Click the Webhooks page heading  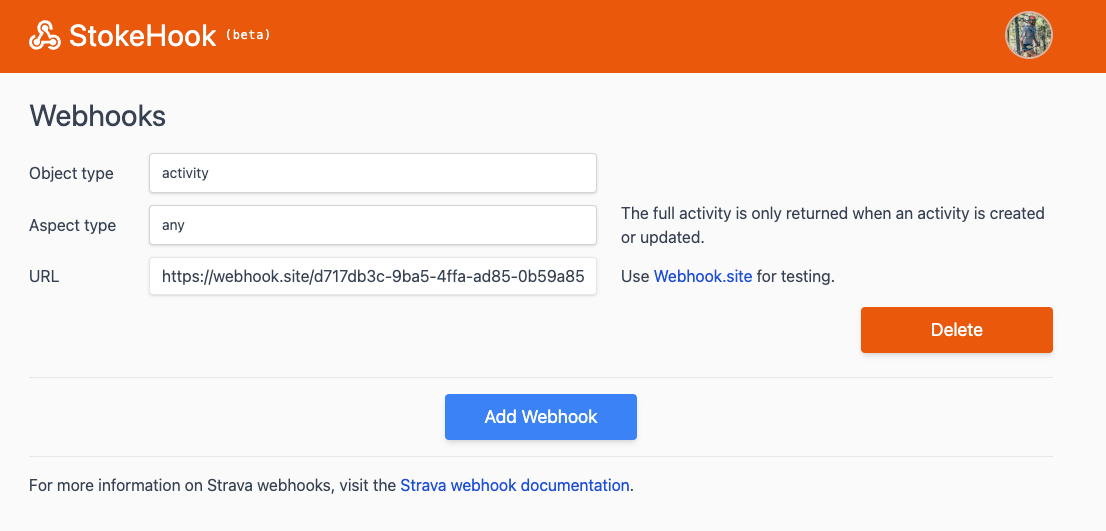(97, 116)
